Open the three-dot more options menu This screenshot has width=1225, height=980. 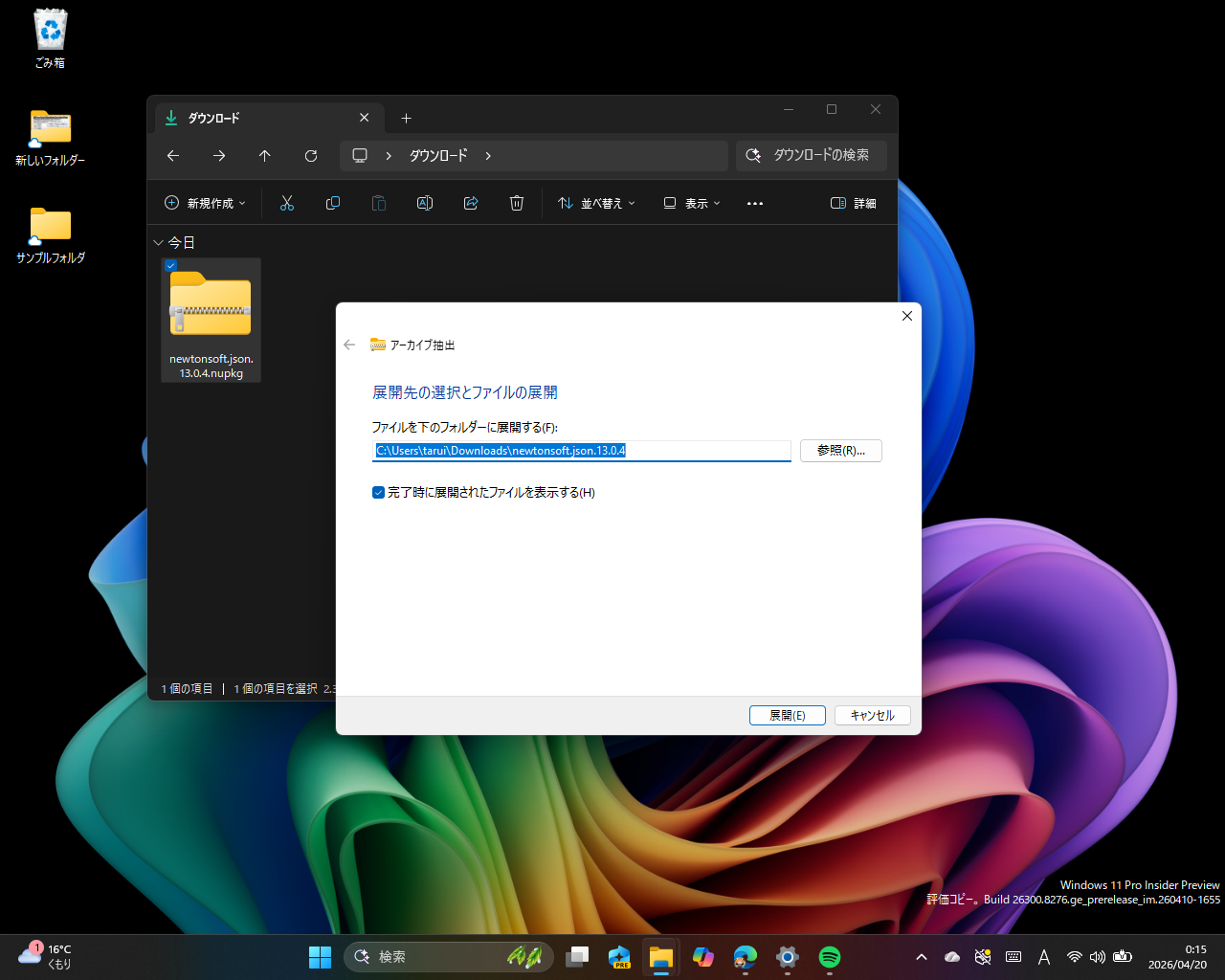tap(755, 203)
